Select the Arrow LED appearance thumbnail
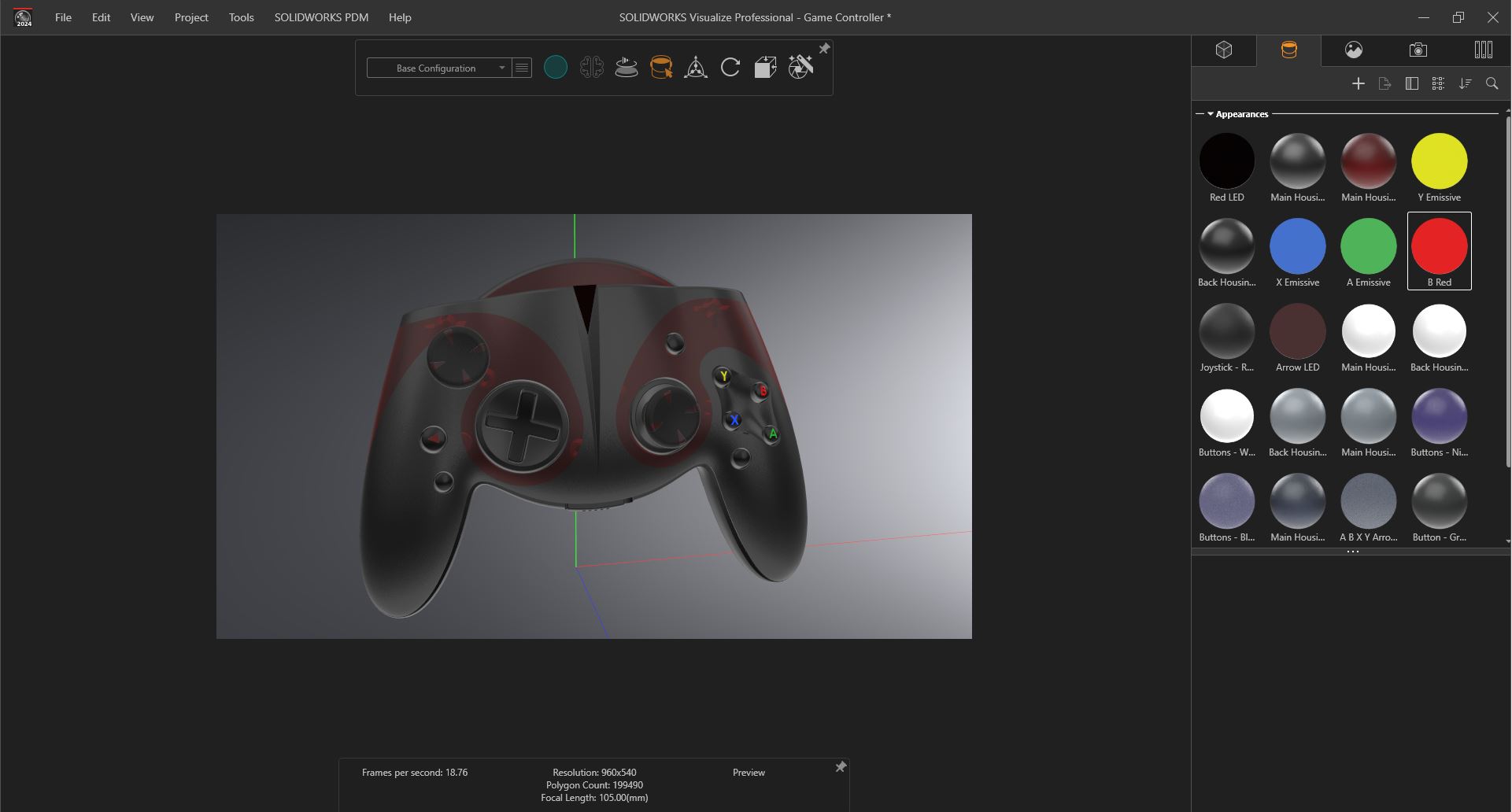Image resolution: width=1512 pixels, height=812 pixels. pyautogui.click(x=1297, y=331)
